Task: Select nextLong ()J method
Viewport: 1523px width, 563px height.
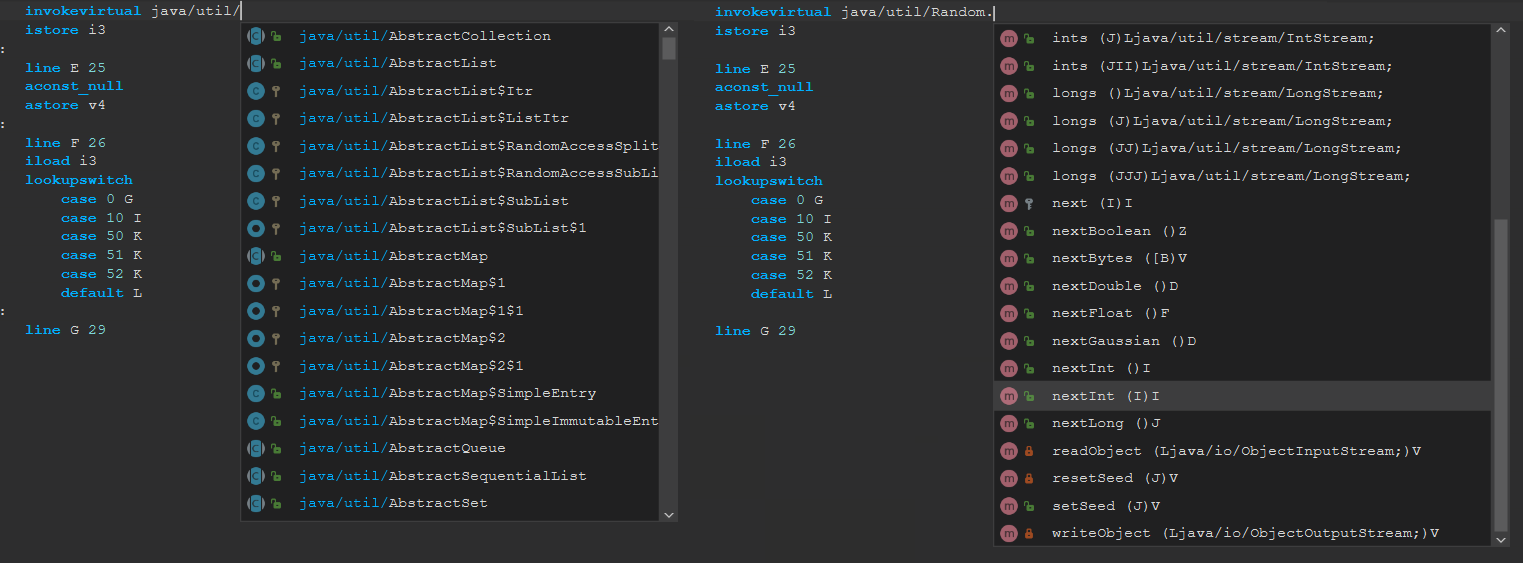Action: 1242,423
